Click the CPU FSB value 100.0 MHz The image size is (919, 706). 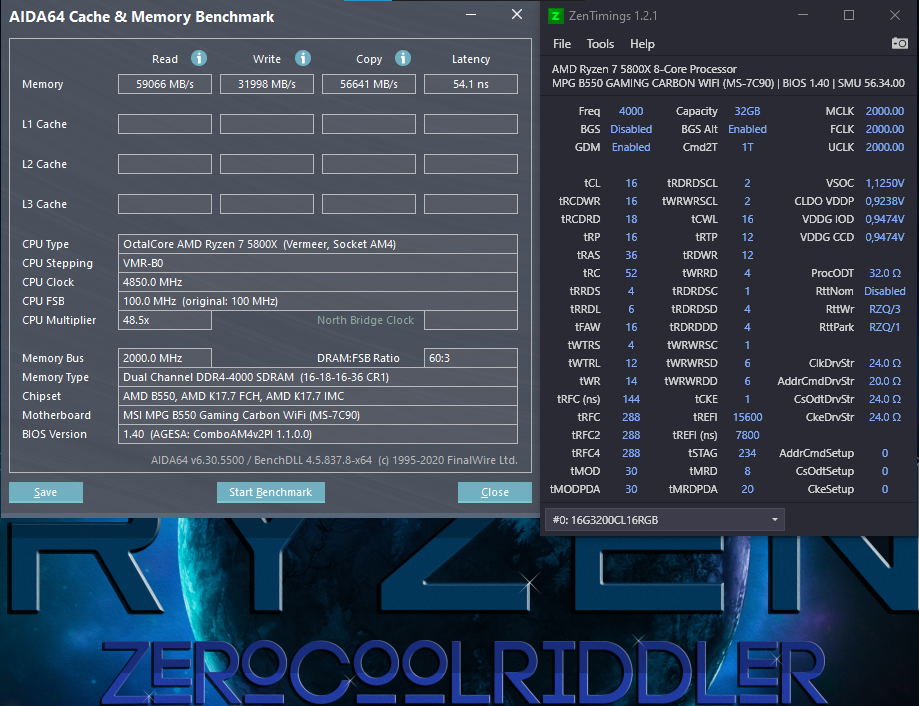318,301
